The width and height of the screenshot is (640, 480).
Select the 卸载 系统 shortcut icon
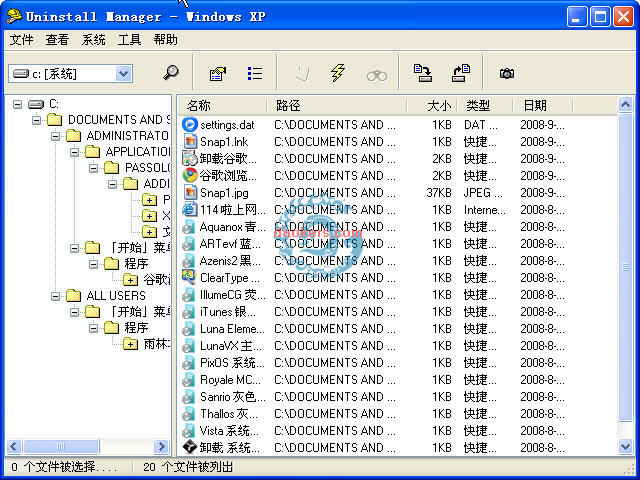pos(190,448)
